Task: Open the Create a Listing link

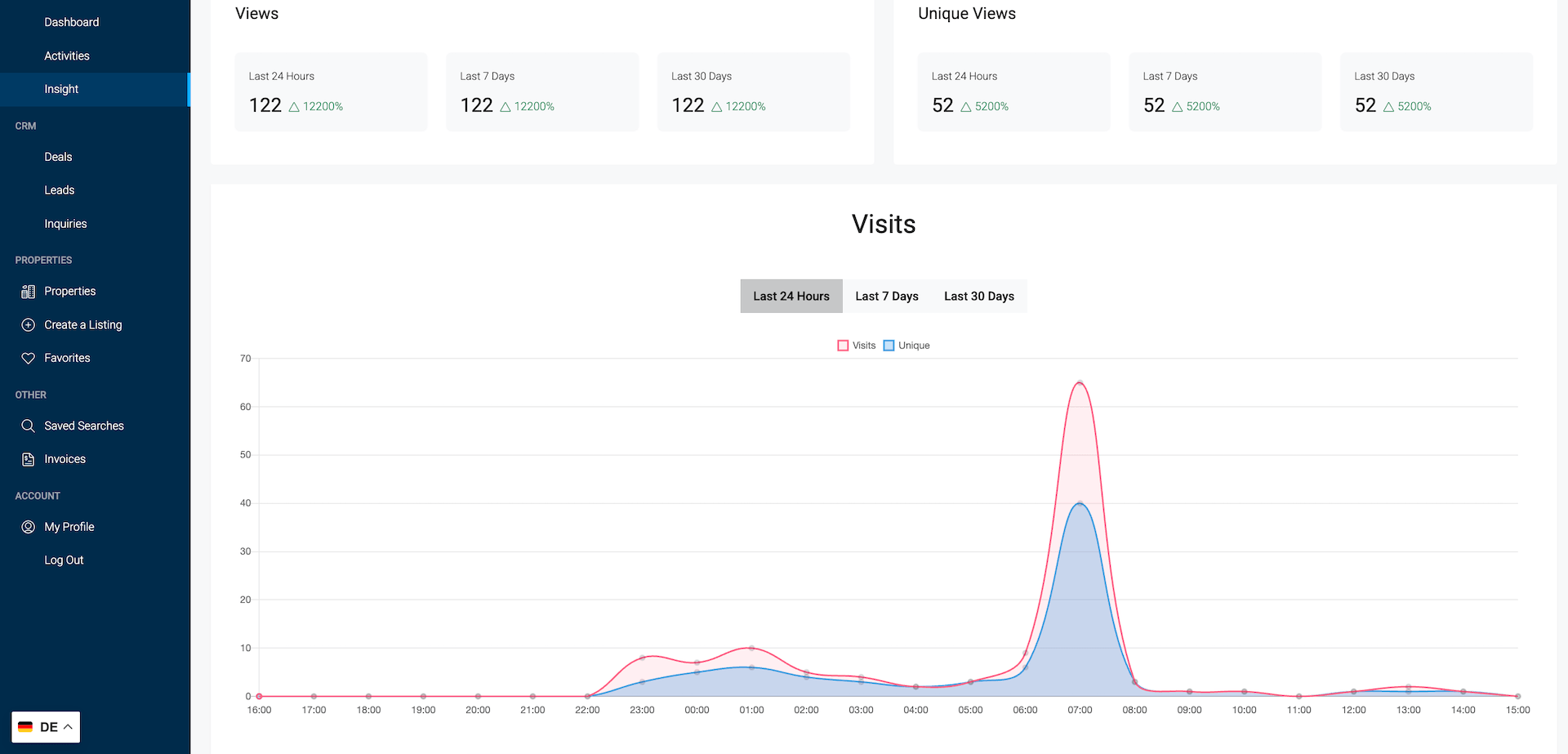Action: [83, 325]
